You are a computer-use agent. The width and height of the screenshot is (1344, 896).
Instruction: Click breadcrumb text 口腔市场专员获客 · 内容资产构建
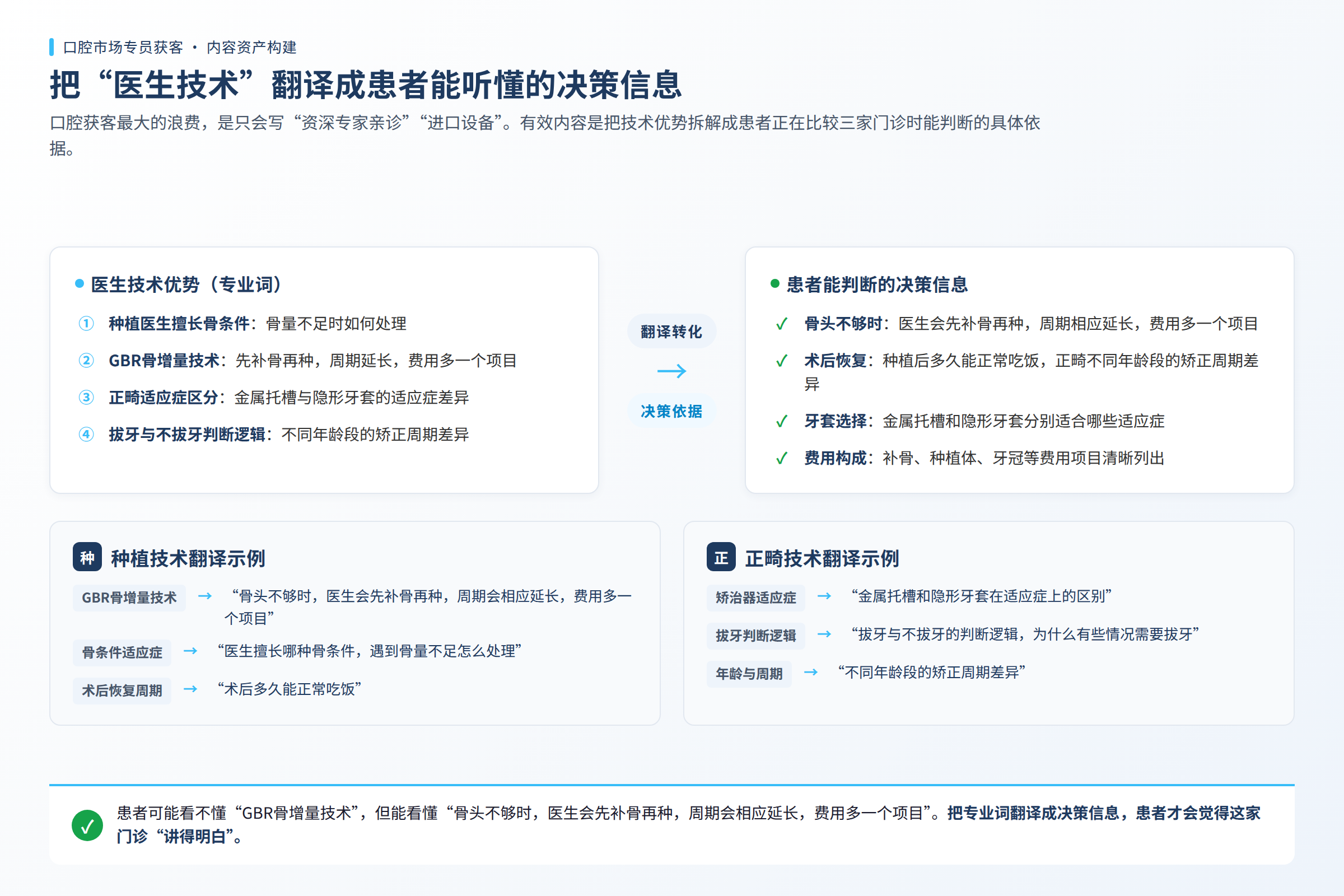coord(179,48)
